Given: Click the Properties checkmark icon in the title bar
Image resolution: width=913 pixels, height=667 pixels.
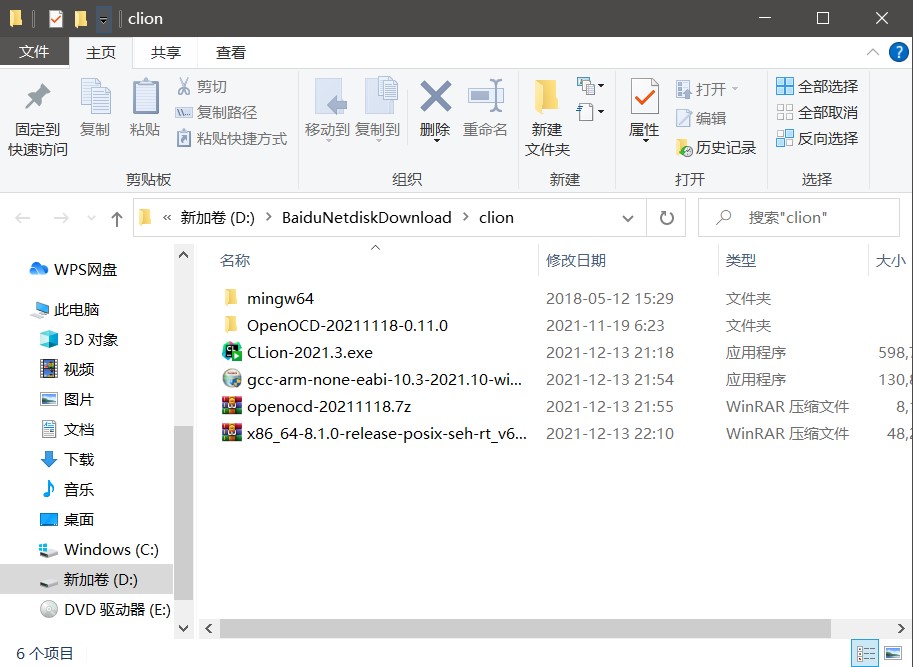Looking at the screenshot, I should (55, 19).
